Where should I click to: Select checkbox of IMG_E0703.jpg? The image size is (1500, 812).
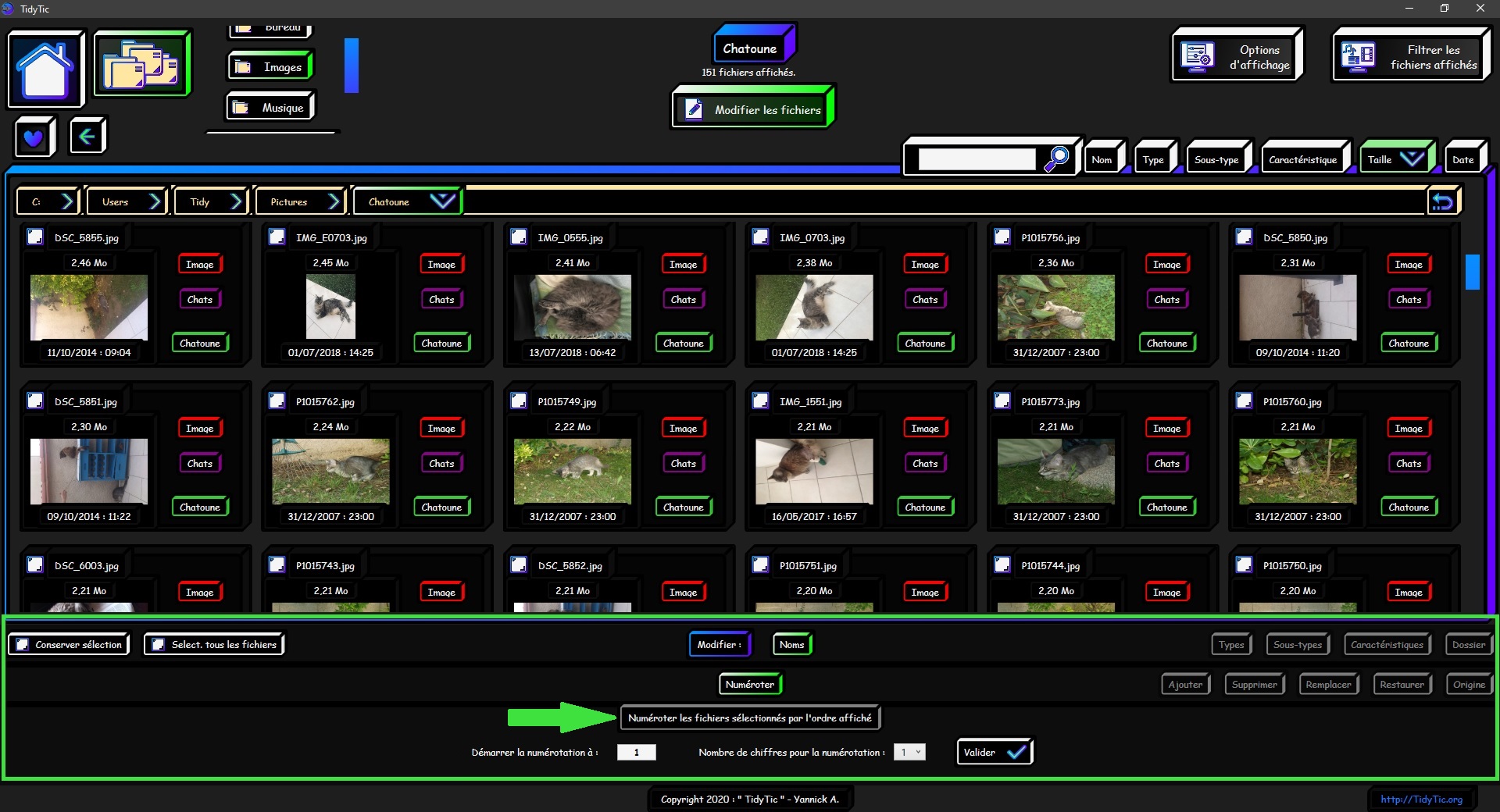click(277, 237)
